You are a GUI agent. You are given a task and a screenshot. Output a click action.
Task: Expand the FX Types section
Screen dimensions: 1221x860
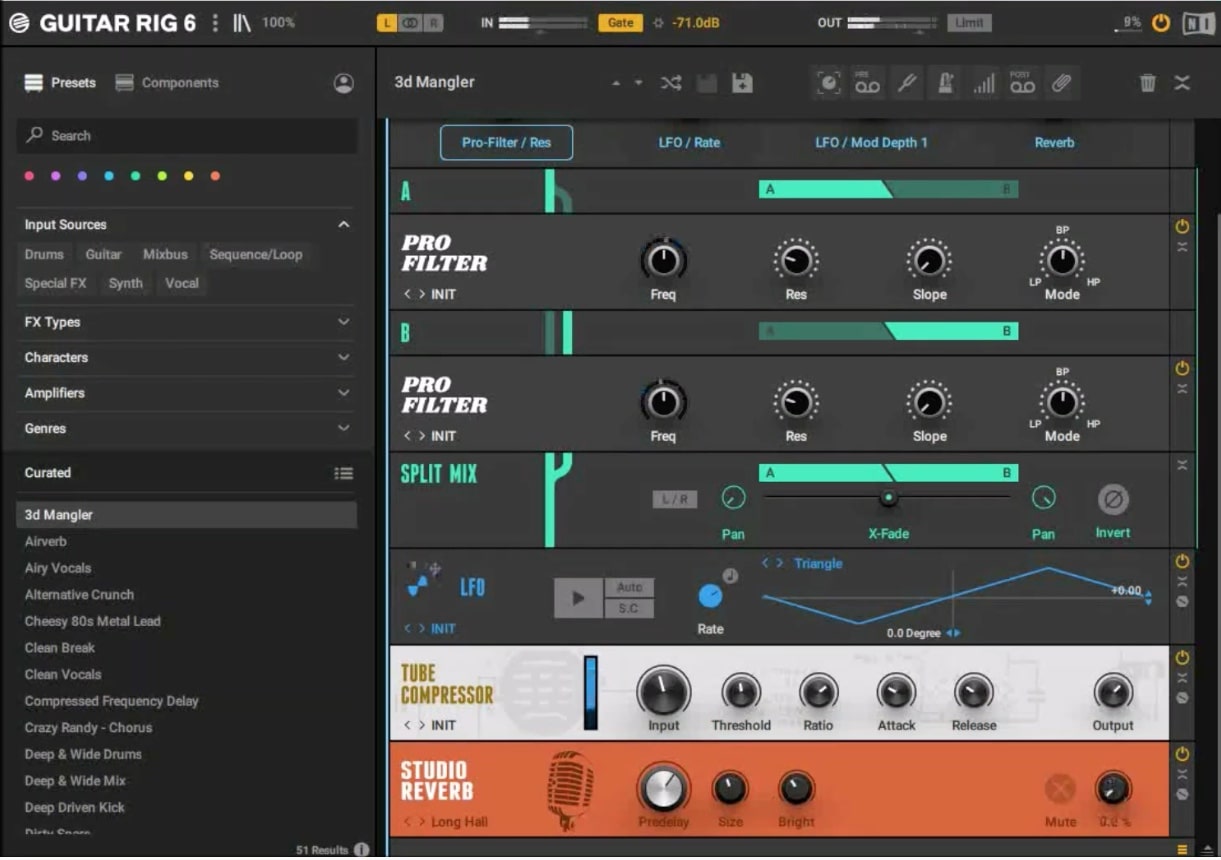click(x=344, y=322)
